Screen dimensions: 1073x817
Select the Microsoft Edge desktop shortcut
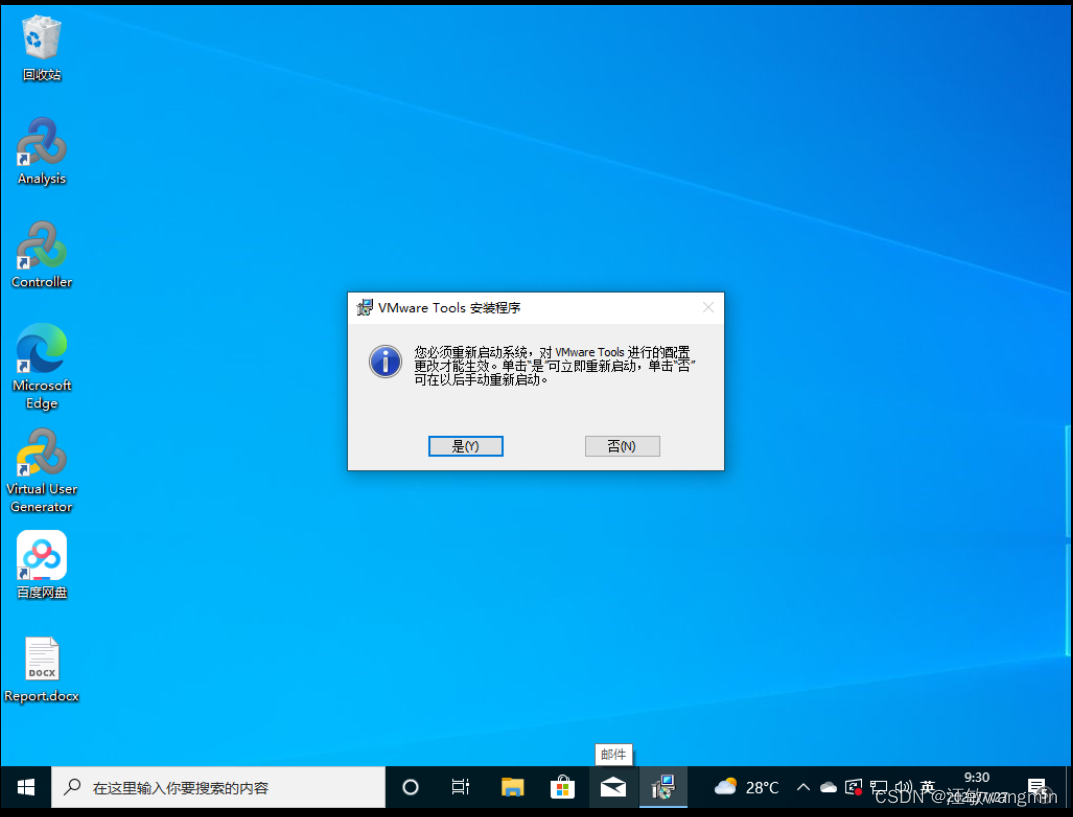[42, 367]
